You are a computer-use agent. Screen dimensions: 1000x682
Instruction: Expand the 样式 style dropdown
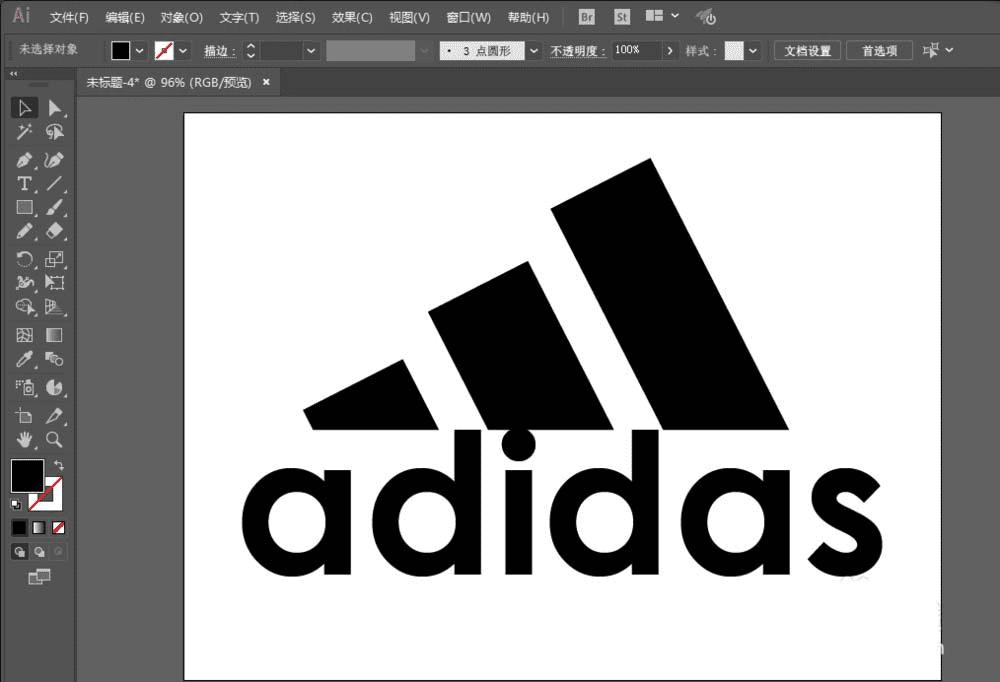753,51
